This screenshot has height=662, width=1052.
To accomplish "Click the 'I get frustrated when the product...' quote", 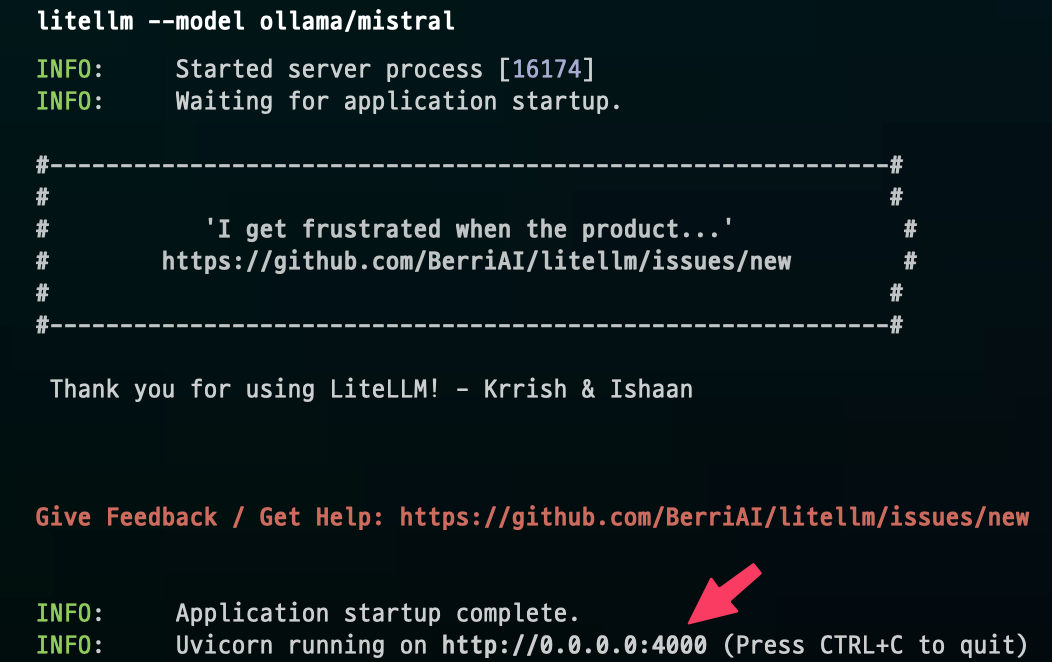I will pyautogui.click(x=469, y=229).
